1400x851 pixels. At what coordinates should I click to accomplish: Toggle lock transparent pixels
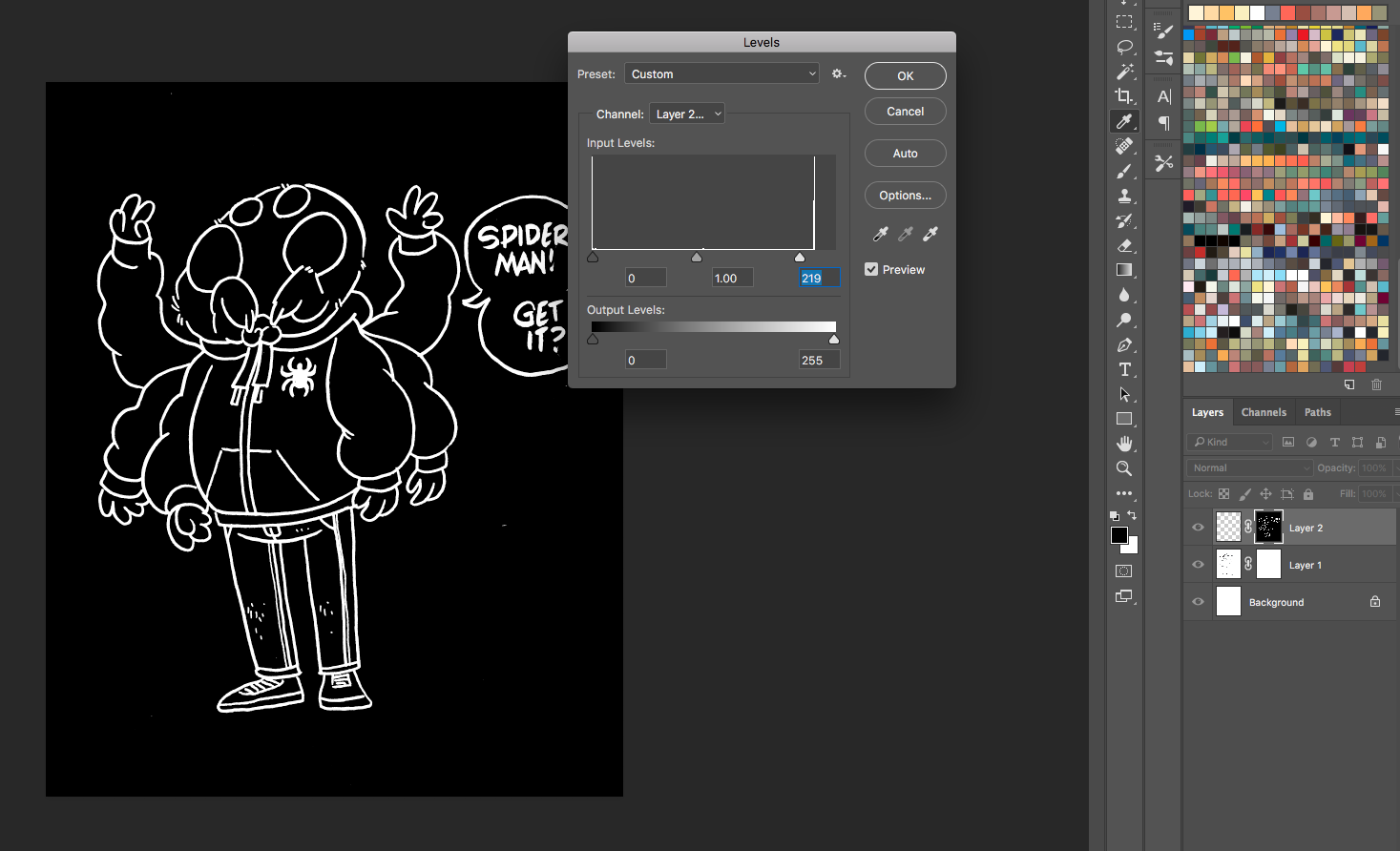pyautogui.click(x=1223, y=494)
